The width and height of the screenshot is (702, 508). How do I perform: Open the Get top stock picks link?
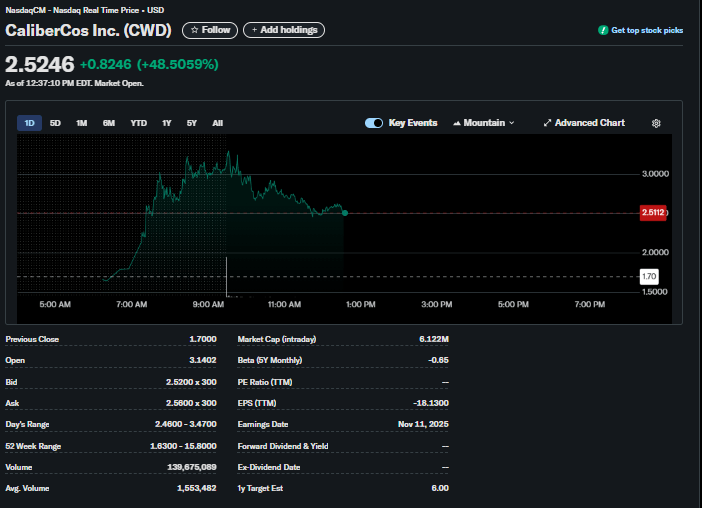click(647, 30)
